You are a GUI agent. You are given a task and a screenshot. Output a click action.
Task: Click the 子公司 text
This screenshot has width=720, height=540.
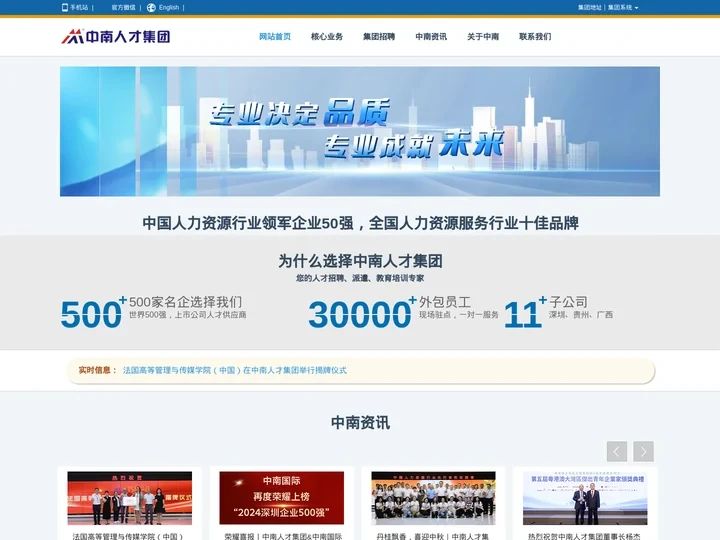coord(568,302)
